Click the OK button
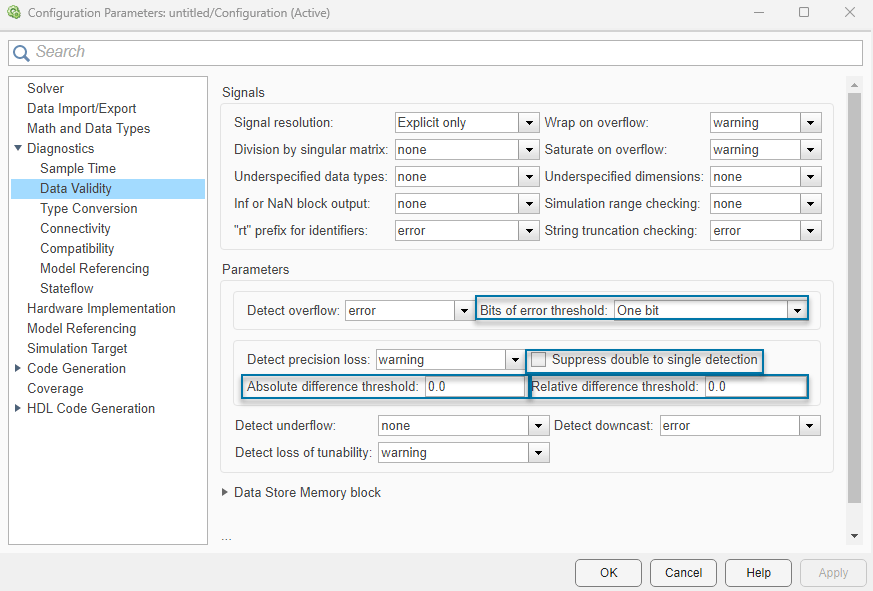This screenshot has width=873, height=591. coord(608,573)
